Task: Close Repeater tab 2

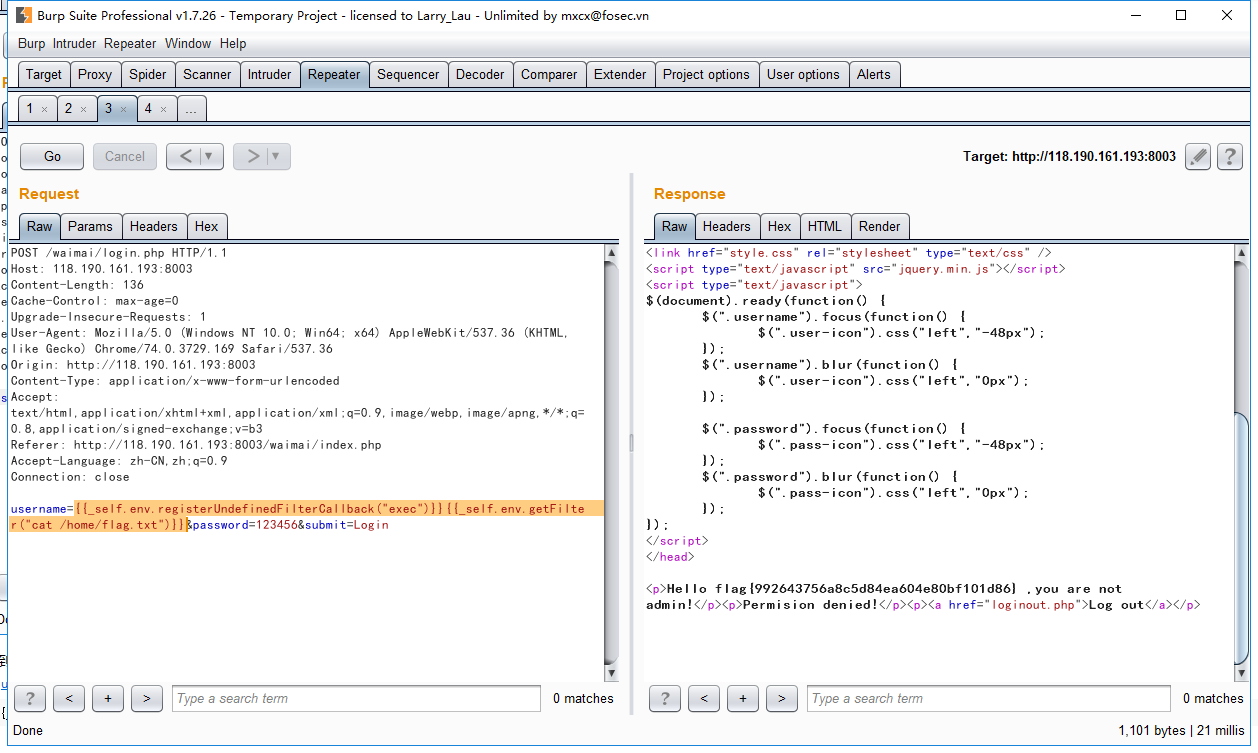Action: (x=83, y=109)
